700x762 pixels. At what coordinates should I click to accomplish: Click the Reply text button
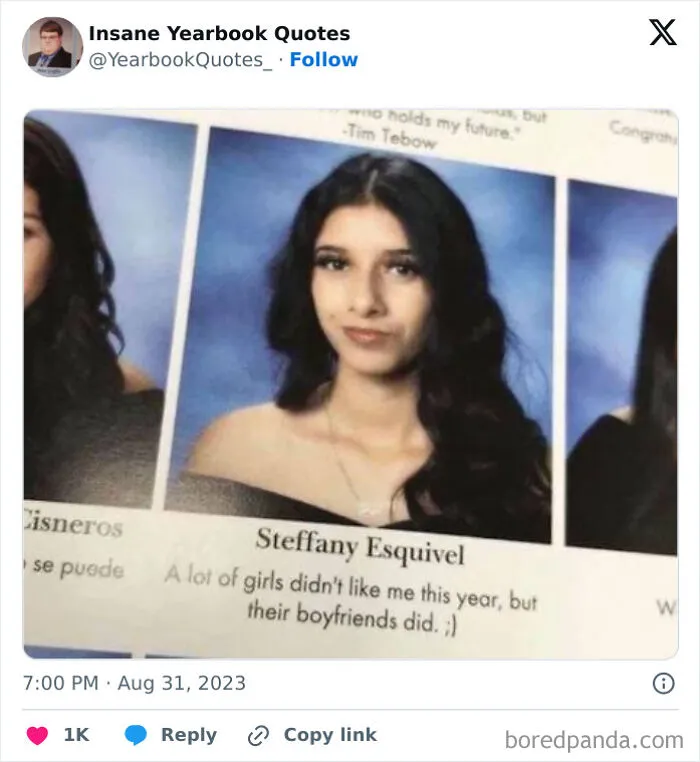(x=189, y=735)
